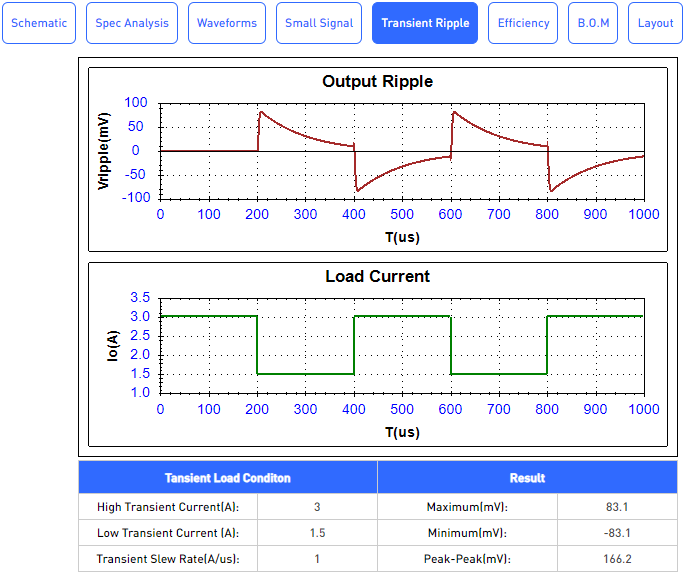Click the Minimum(mV) result value -83.1

[617, 533]
